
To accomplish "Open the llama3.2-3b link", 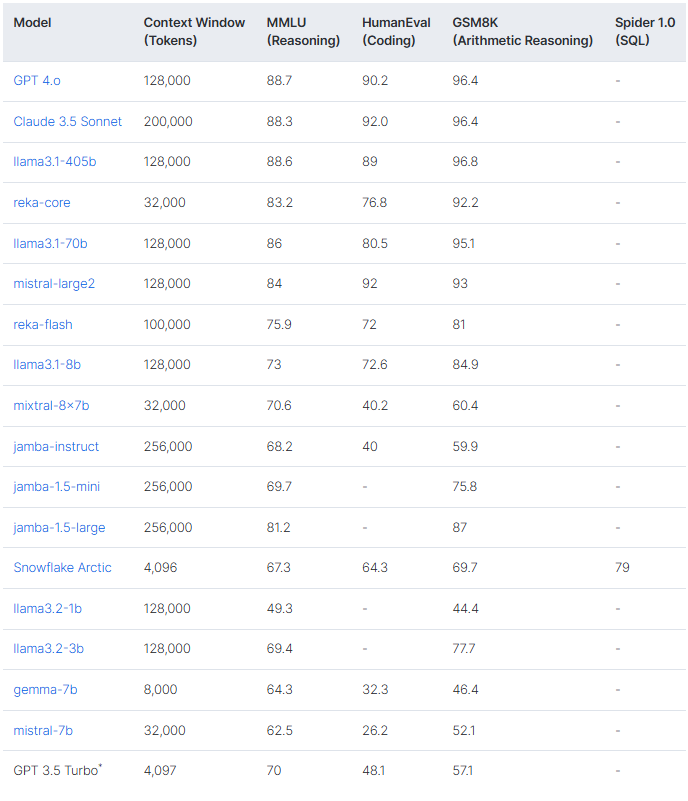I will pyautogui.click(x=48, y=648).
